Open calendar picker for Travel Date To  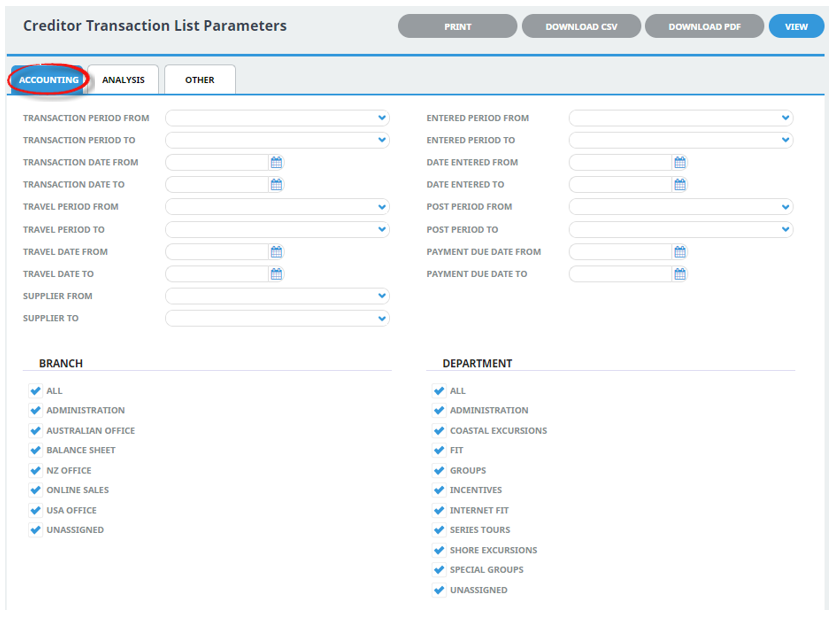[x=276, y=274]
